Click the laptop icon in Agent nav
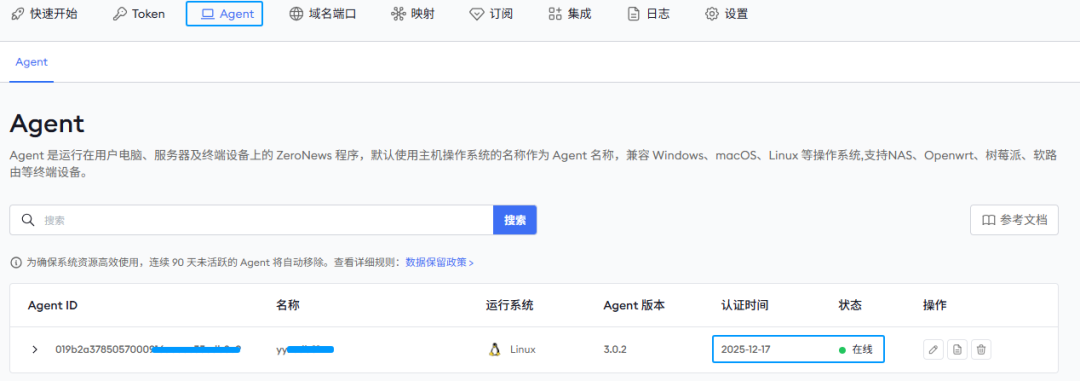 coord(207,14)
